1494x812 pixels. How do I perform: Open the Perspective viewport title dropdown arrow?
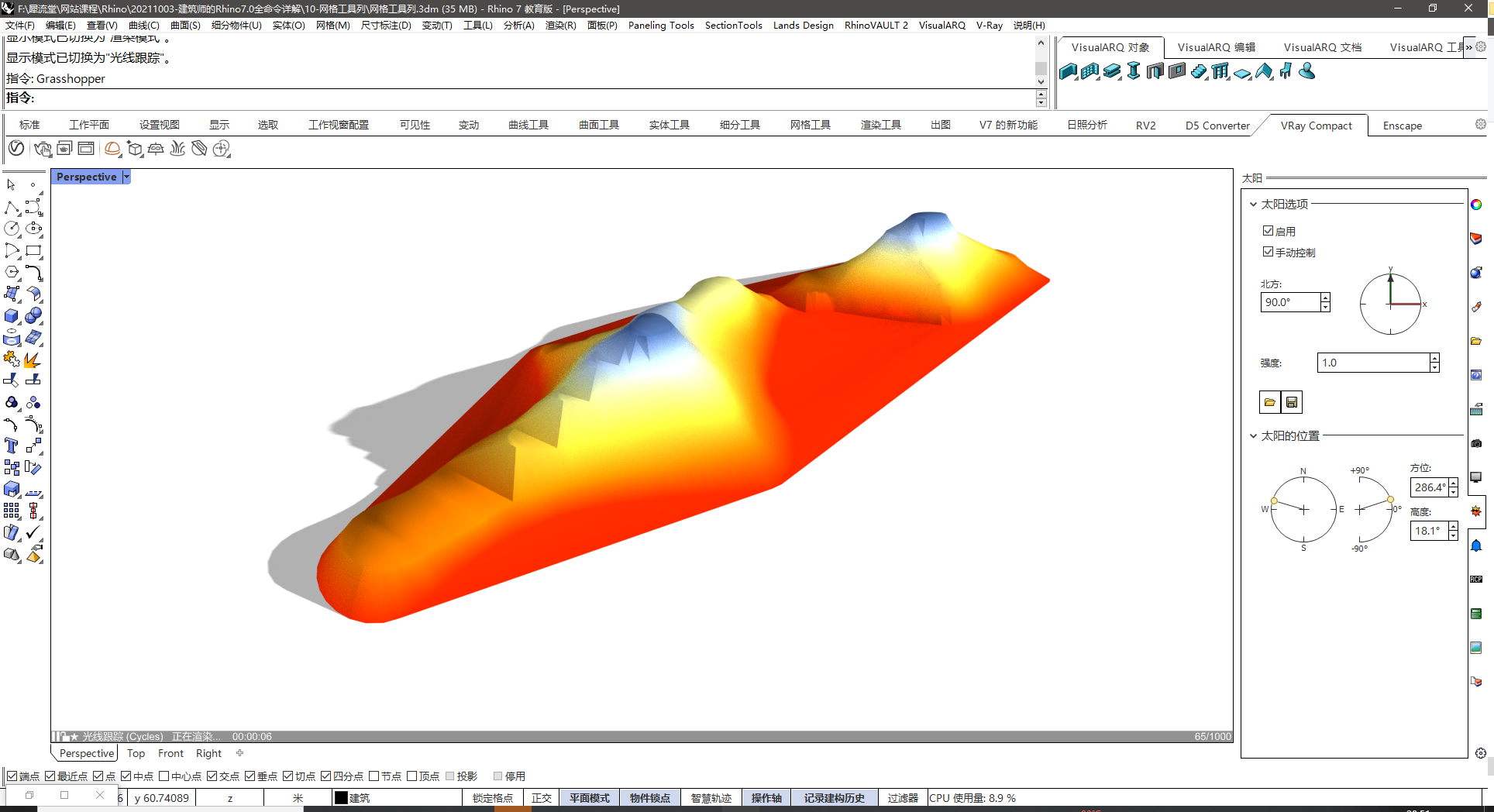point(126,177)
